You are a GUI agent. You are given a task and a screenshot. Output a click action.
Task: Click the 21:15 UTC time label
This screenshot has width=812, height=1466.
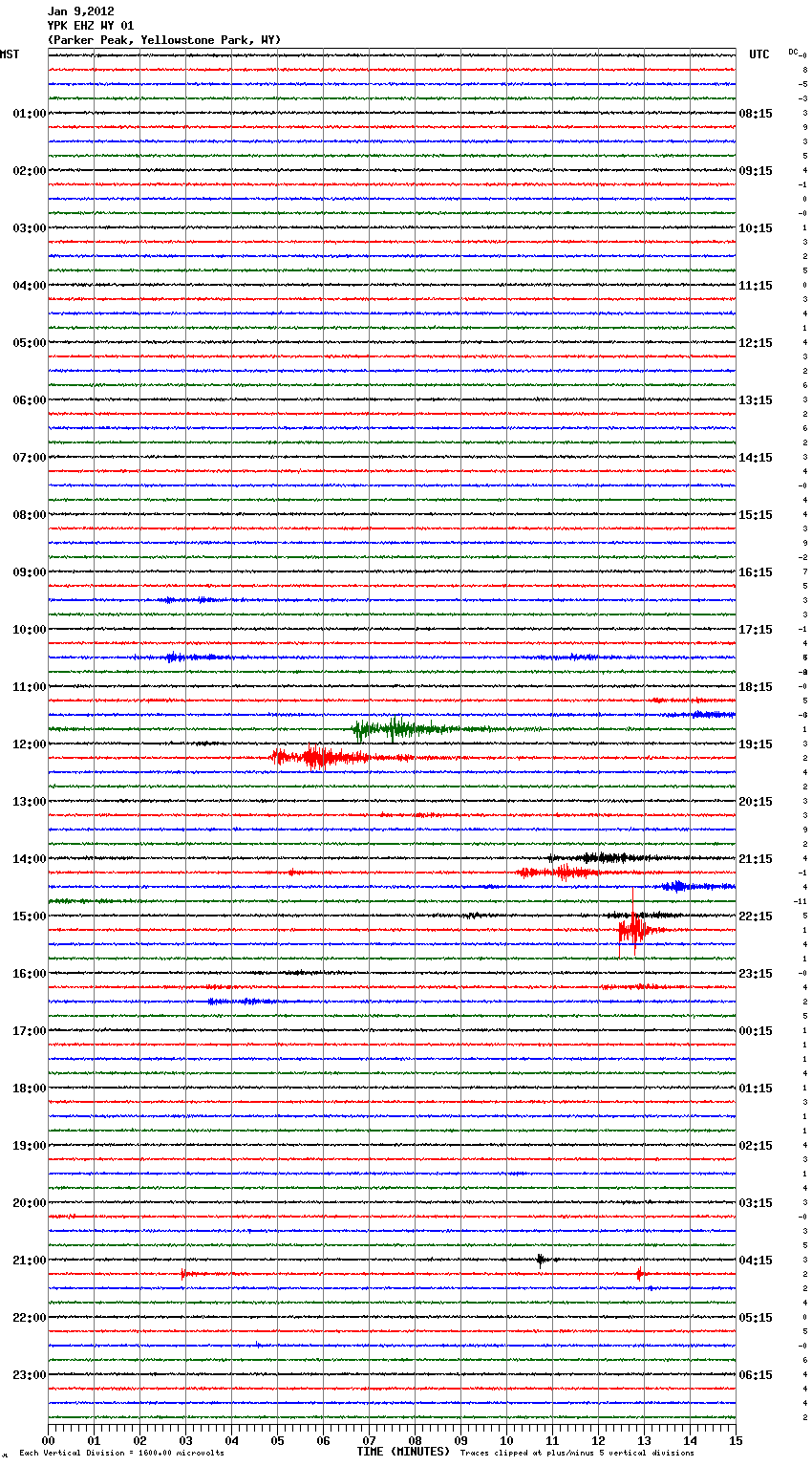[x=756, y=859]
